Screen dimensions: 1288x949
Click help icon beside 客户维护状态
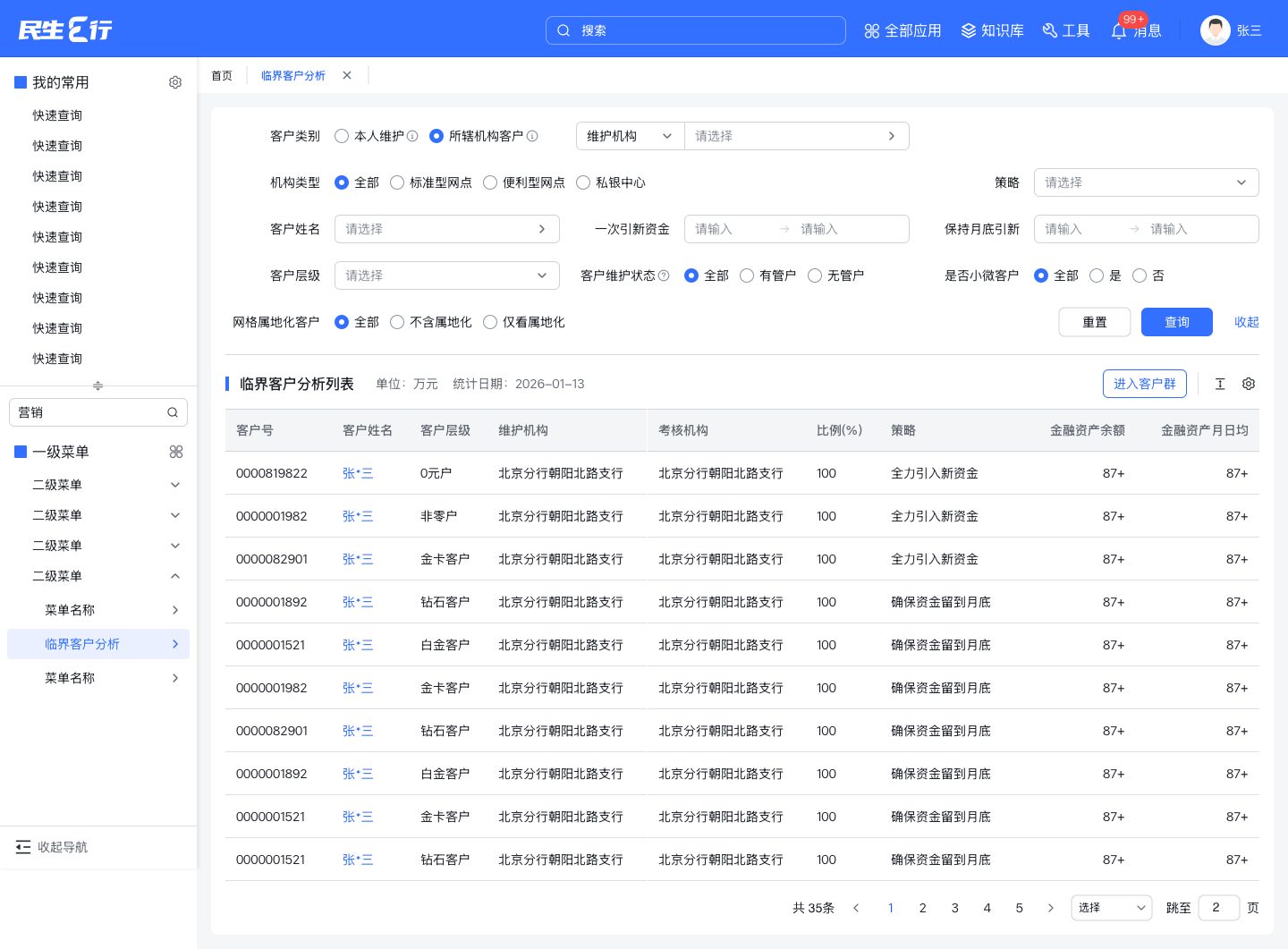click(664, 275)
